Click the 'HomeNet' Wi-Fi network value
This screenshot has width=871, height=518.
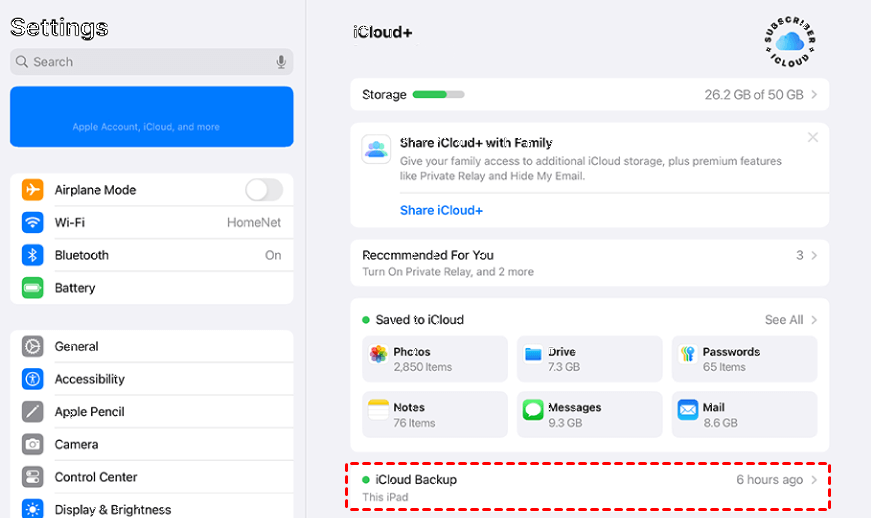[x=254, y=223]
